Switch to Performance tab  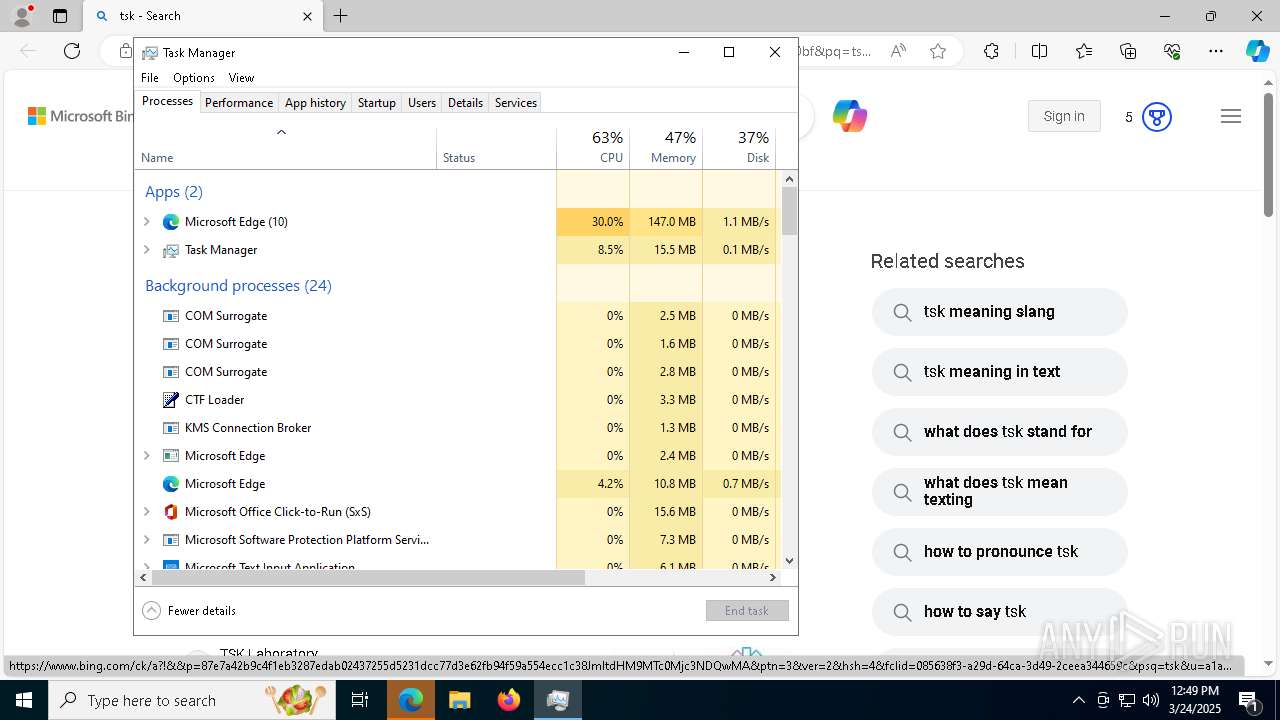tap(239, 103)
